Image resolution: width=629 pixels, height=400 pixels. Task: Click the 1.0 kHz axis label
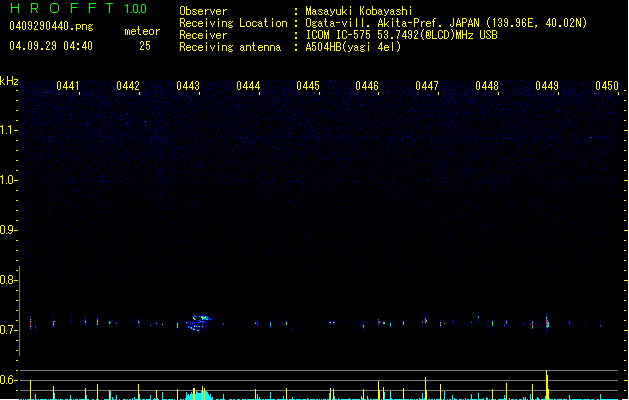tap(9, 180)
